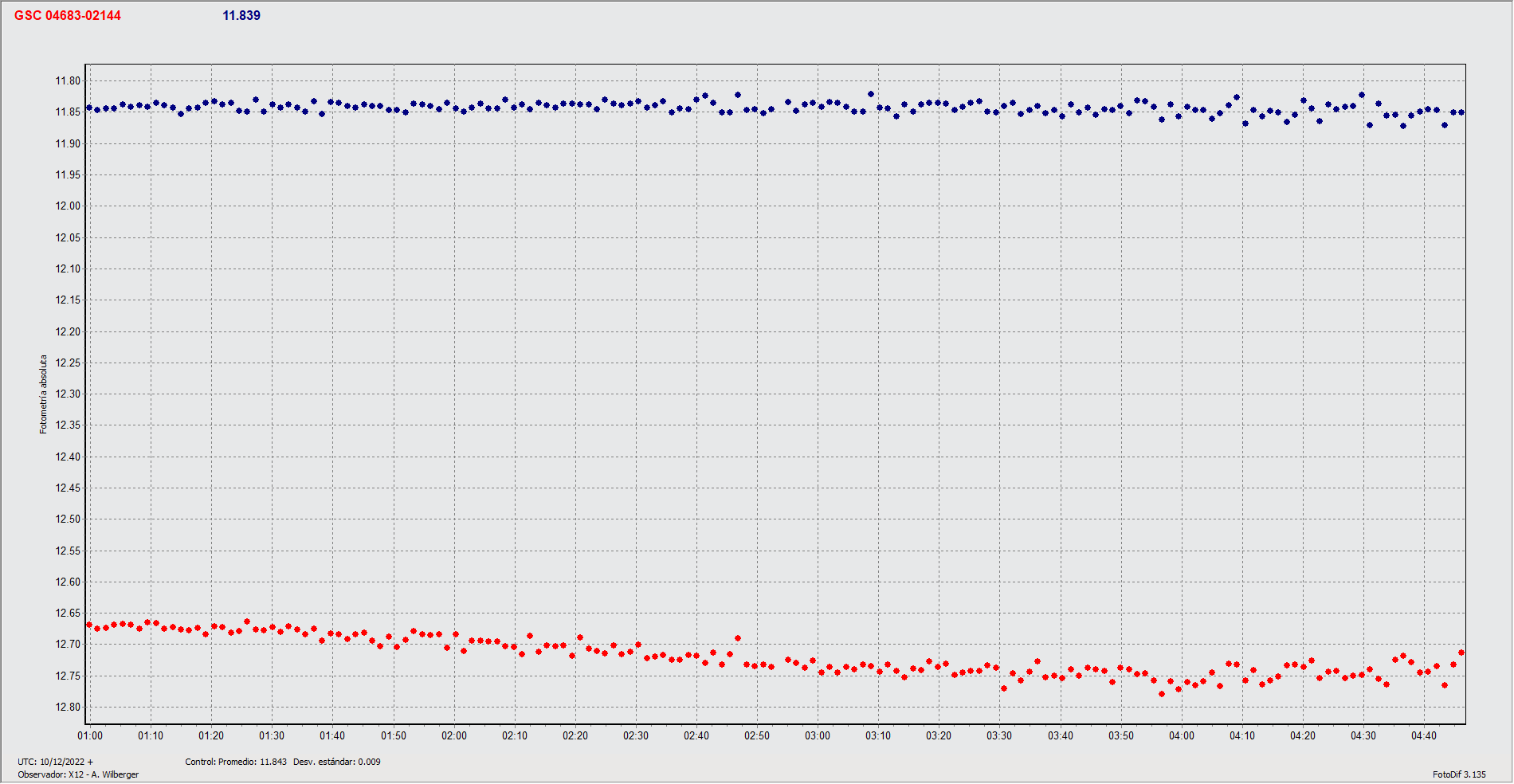Image resolution: width=1514 pixels, height=784 pixels.
Task: Click the Desv. estándar 0.009 text
Action: coord(337,762)
